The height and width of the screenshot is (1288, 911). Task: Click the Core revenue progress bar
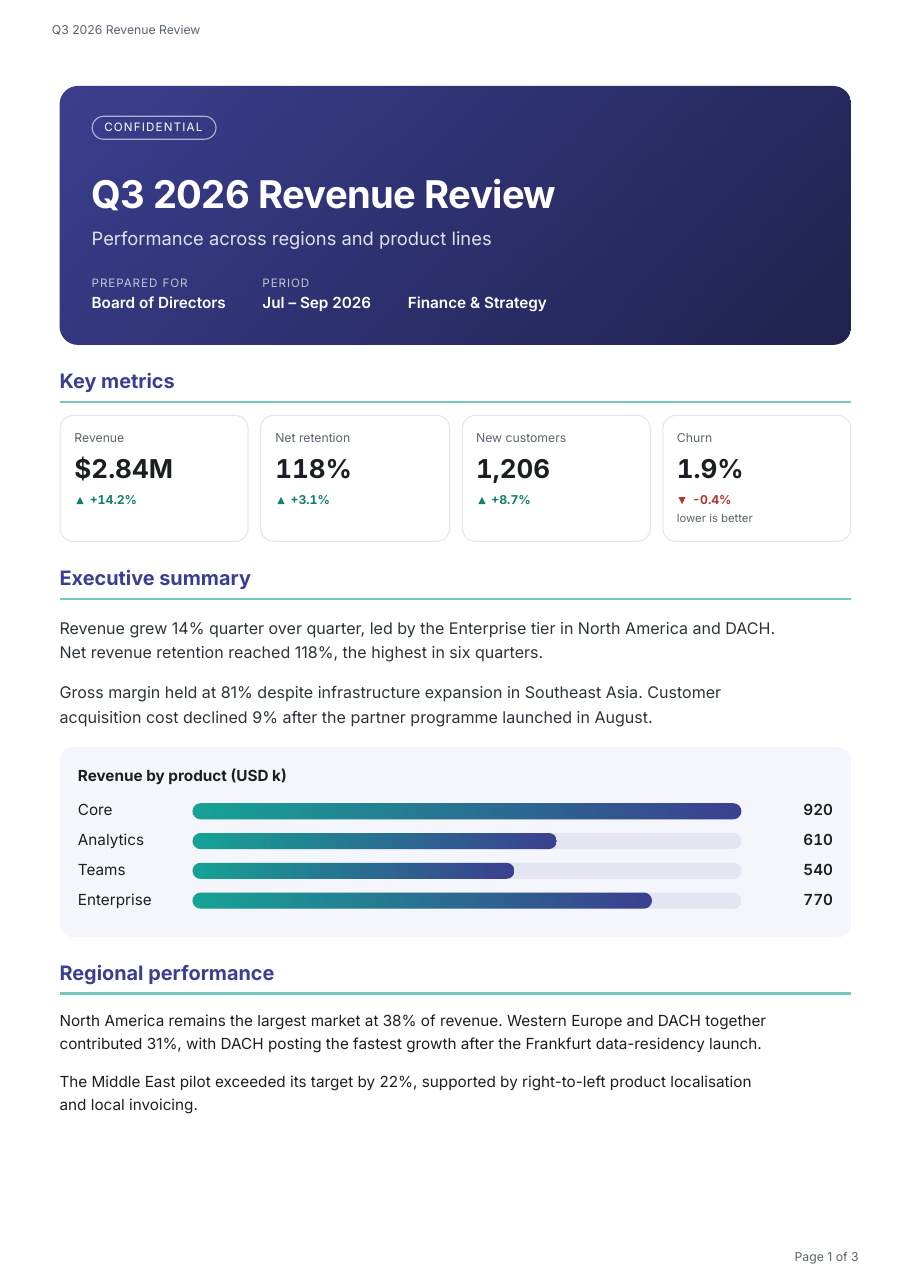coord(467,811)
